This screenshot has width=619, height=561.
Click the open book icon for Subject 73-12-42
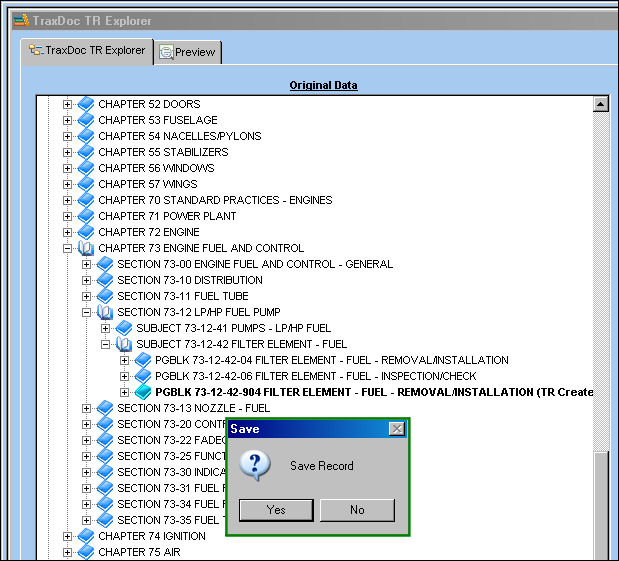click(x=124, y=344)
